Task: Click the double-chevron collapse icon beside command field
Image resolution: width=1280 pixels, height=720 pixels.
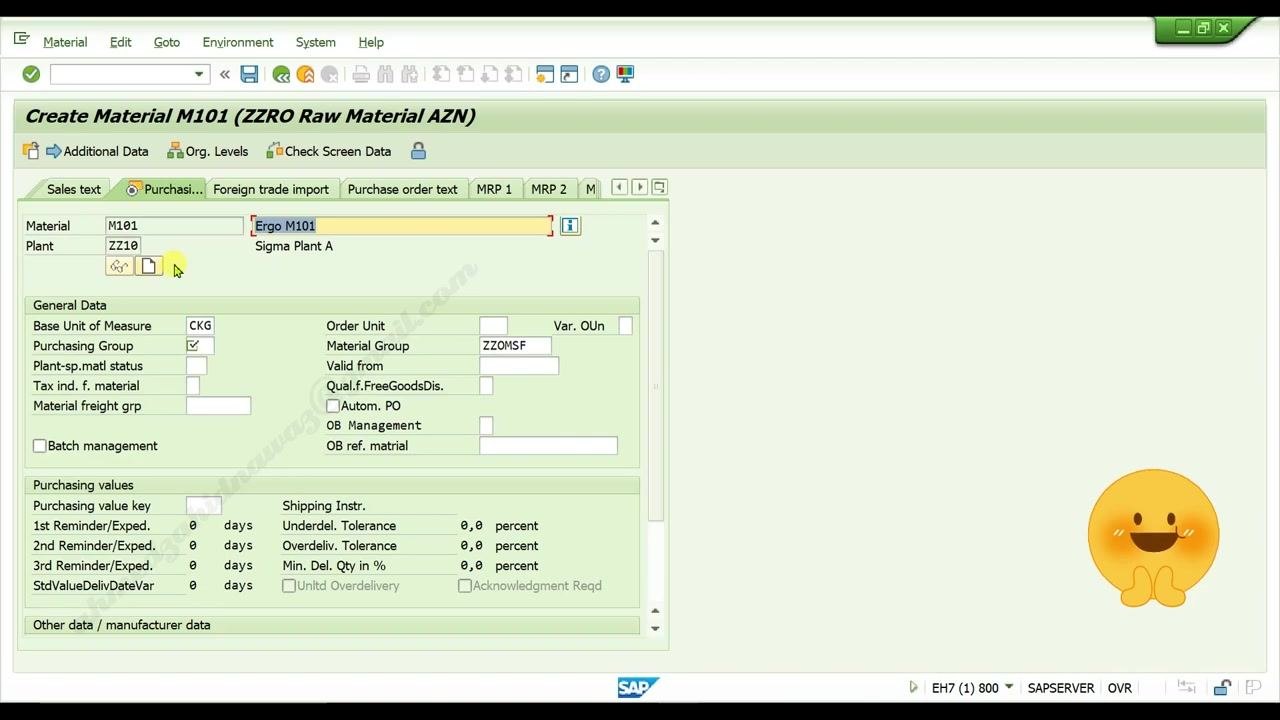Action: 225,74
